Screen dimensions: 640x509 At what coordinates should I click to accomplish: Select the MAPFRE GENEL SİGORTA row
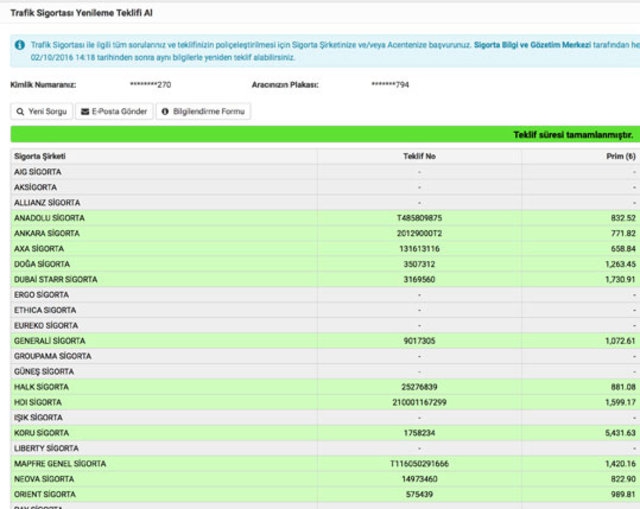click(325, 464)
